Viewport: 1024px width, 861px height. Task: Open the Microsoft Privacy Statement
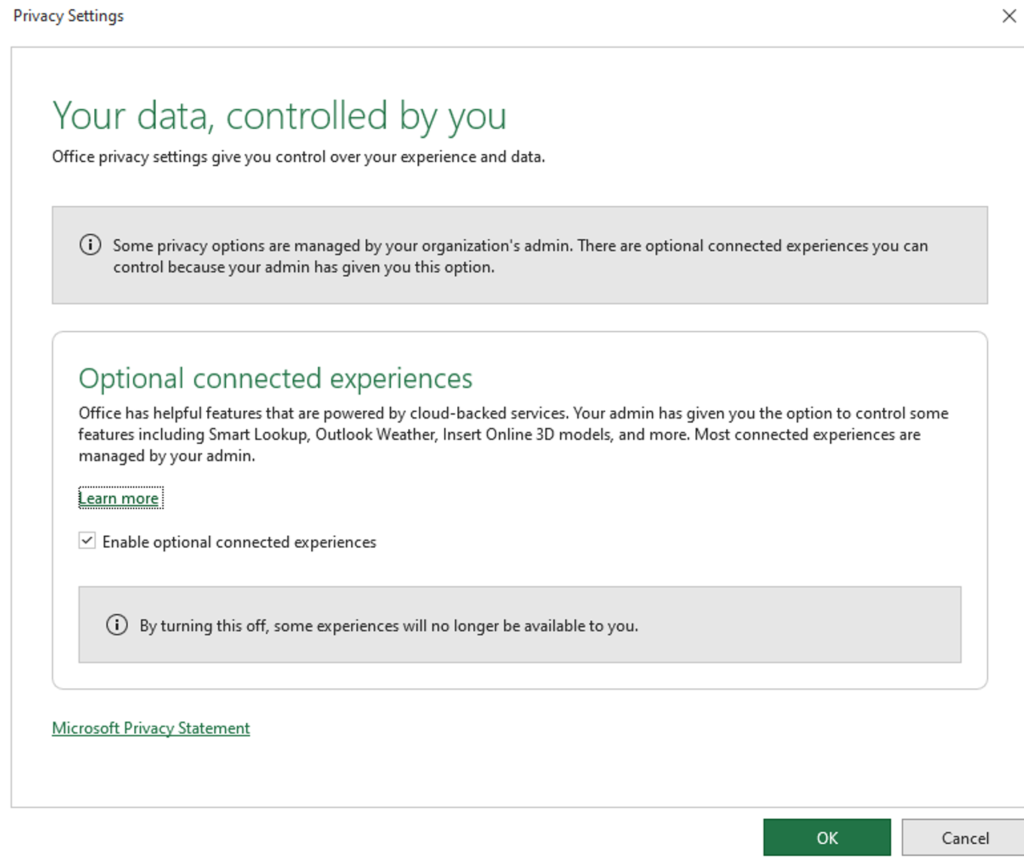pyautogui.click(x=150, y=727)
